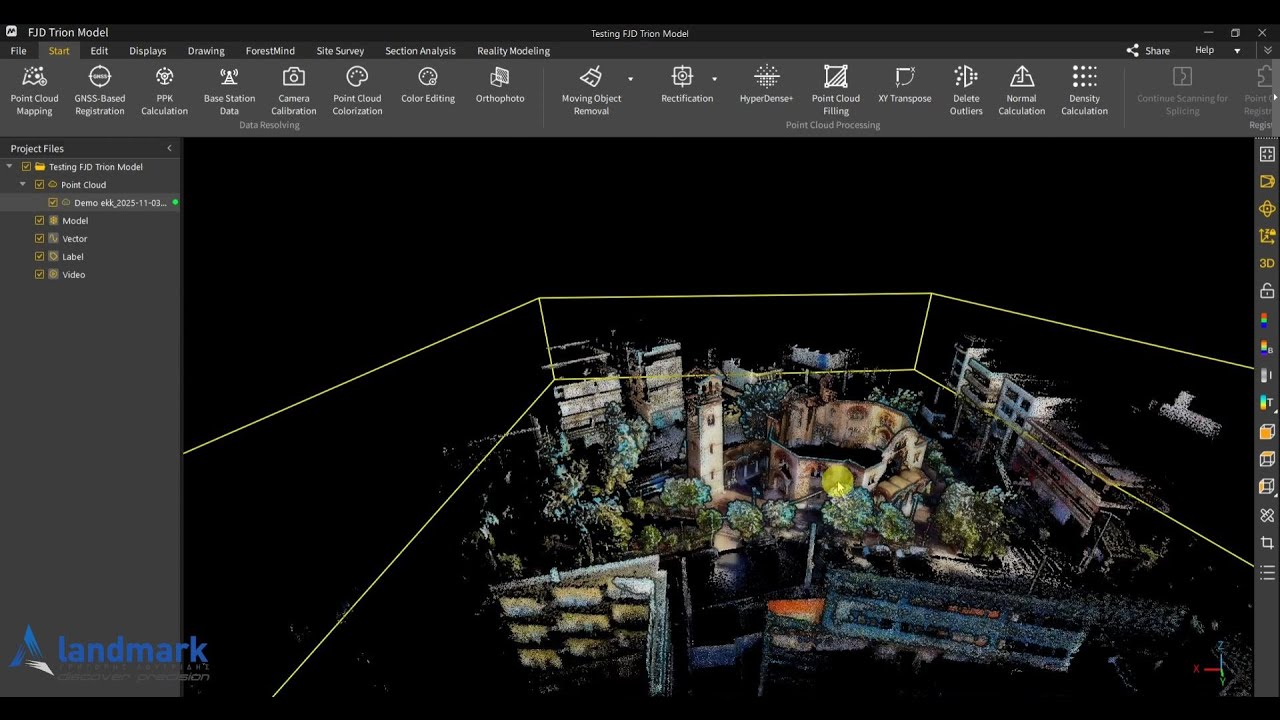Open Point Cloud Filling
The height and width of the screenshot is (720, 1280).
pos(836,91)
